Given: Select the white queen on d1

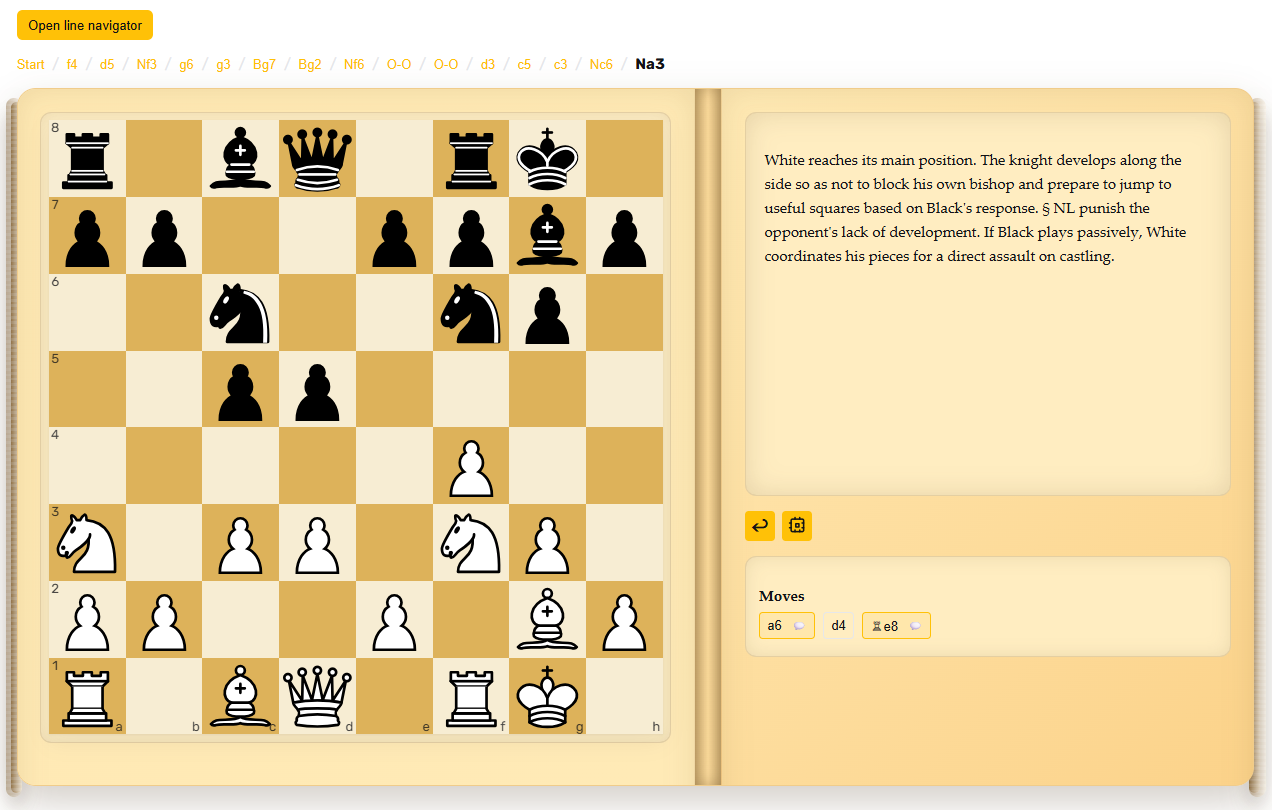Looking at the screenshot, I should point(317,696).
